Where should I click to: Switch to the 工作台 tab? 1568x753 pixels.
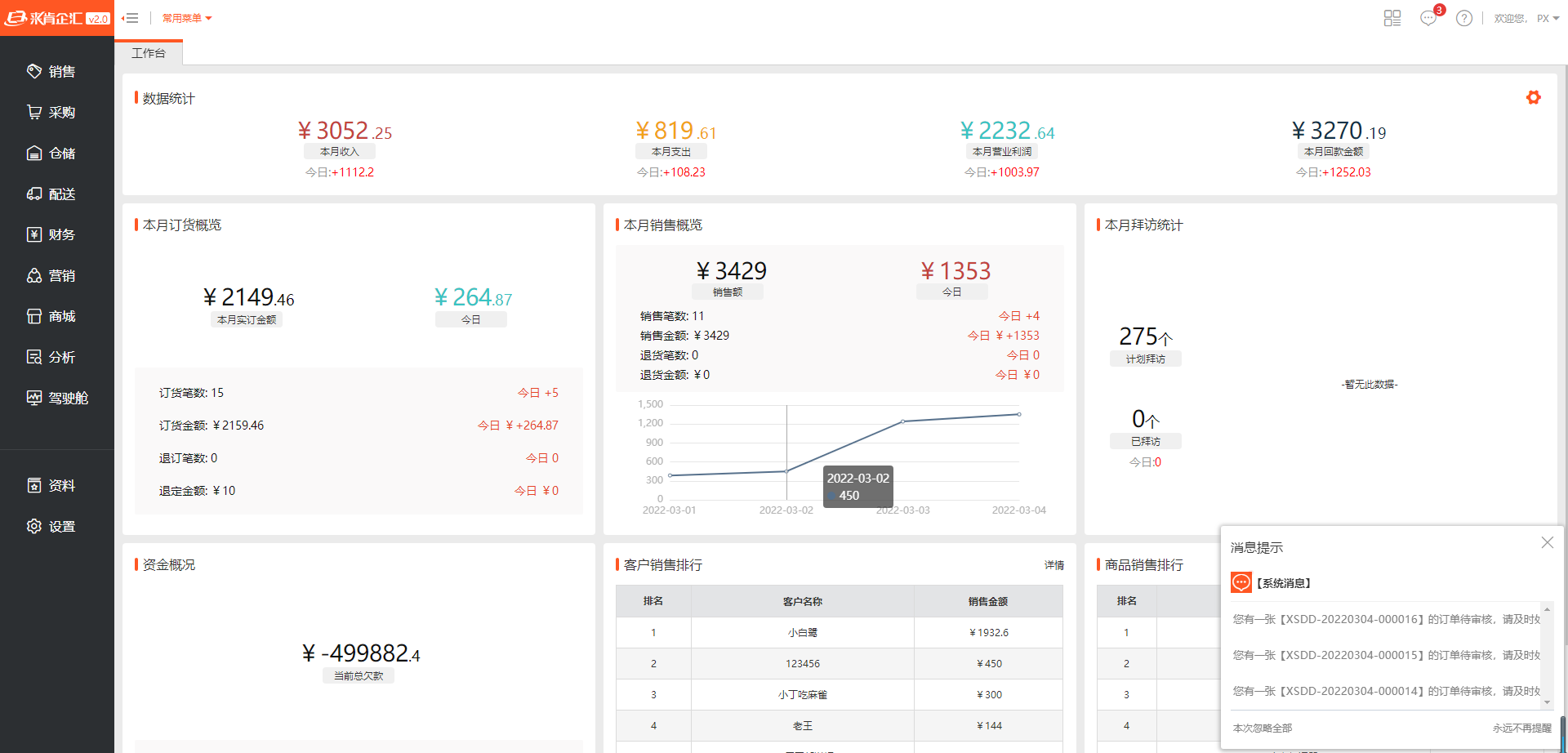coord(149,53)
